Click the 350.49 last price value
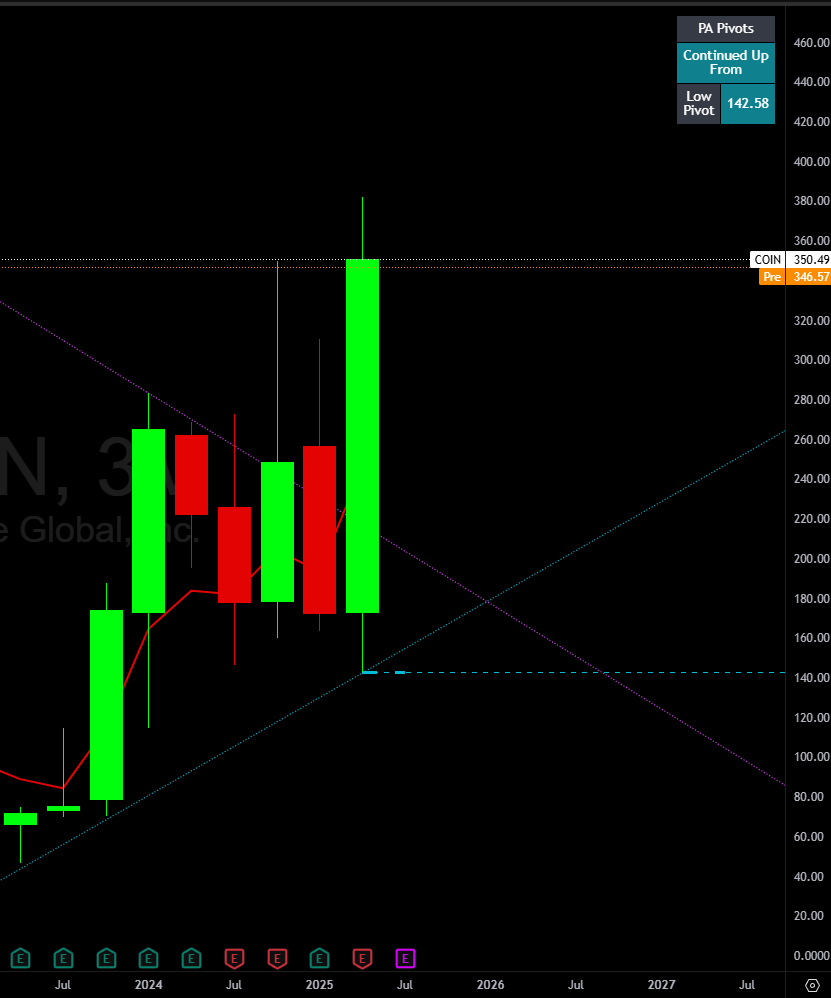 click(x=811, y=260)
